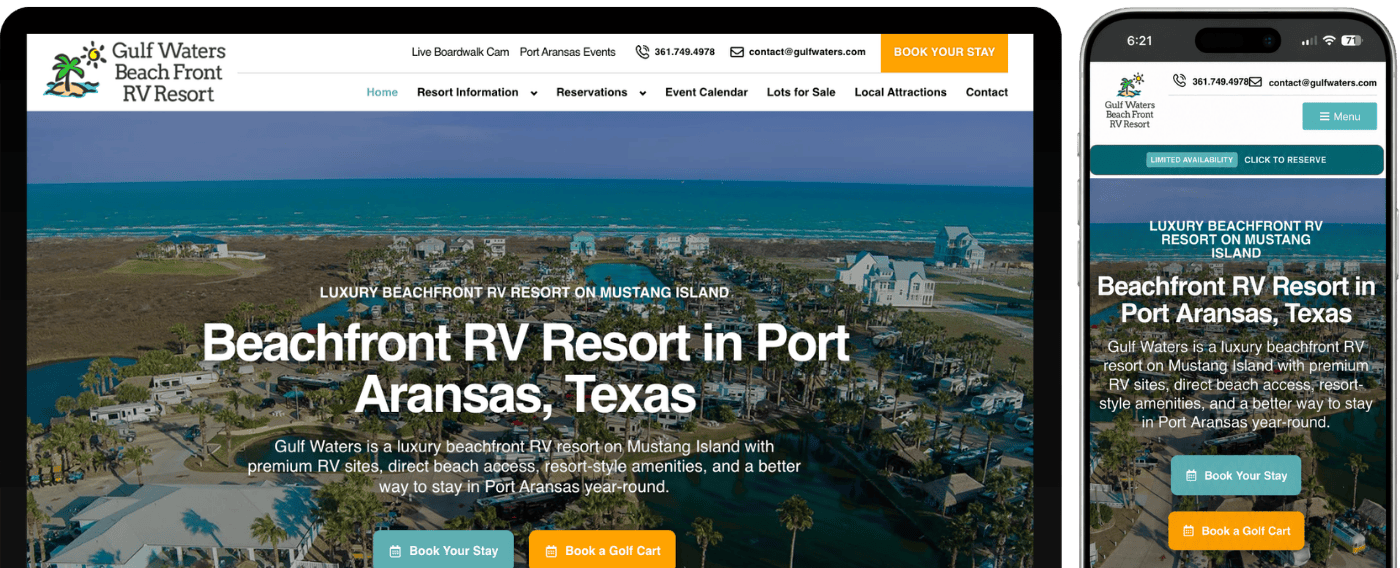Open the Contact page from the nav

[987, 92]
